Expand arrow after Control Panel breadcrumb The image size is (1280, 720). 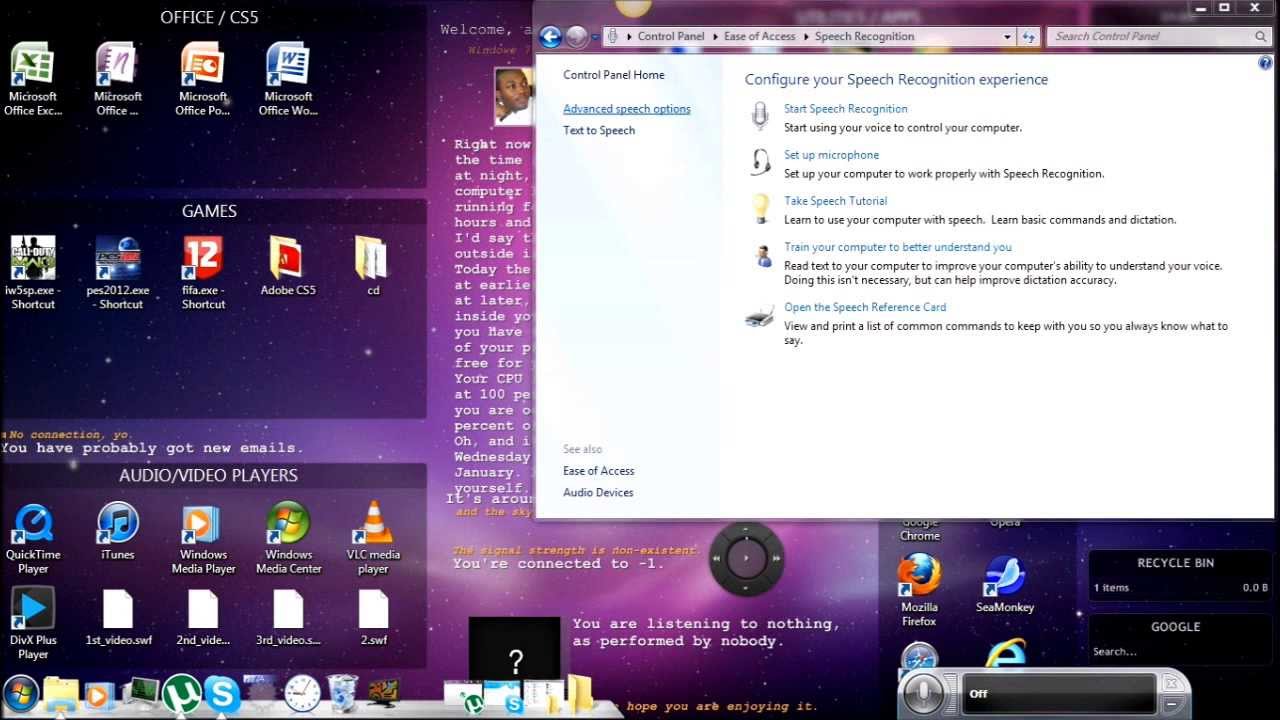tap(714, 36)
